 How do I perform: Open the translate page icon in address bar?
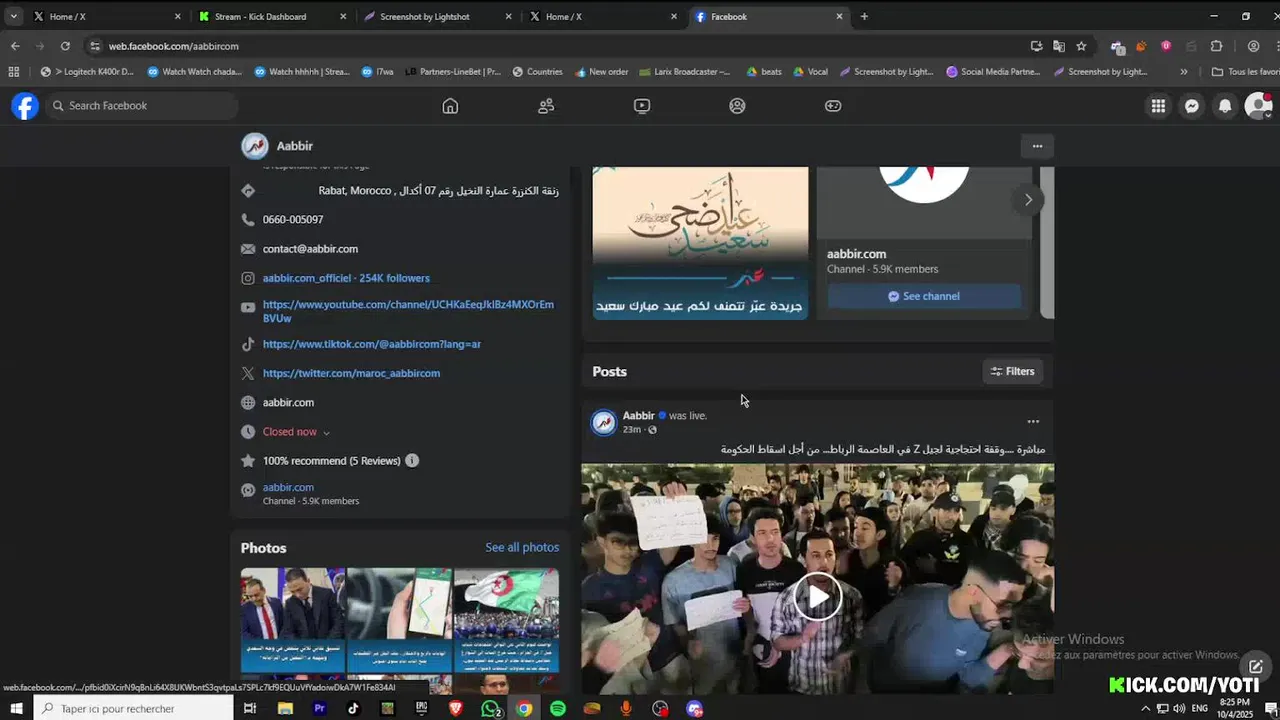[x=1059, y=46]
